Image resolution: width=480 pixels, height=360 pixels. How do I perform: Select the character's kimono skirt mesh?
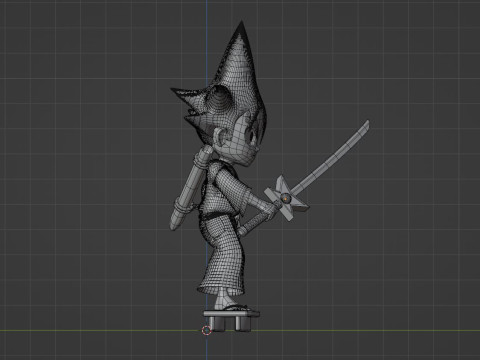click(223, 255)
